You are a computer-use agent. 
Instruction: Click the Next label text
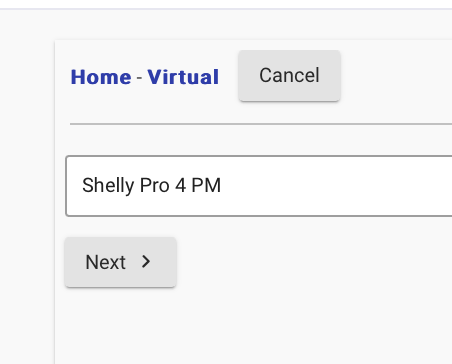tap(105, 262)
